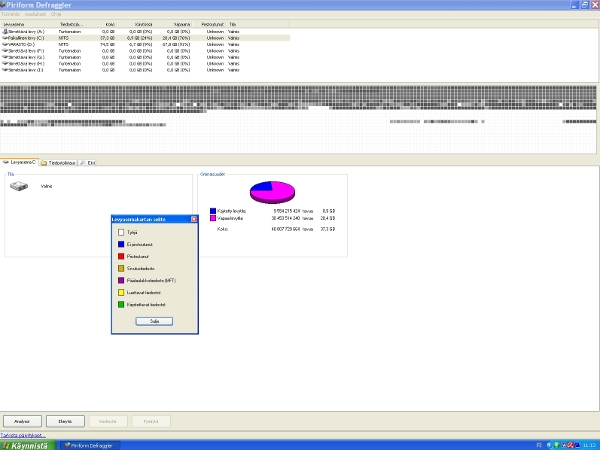Switch to the Tiedostolista tab

click(59, 163)
